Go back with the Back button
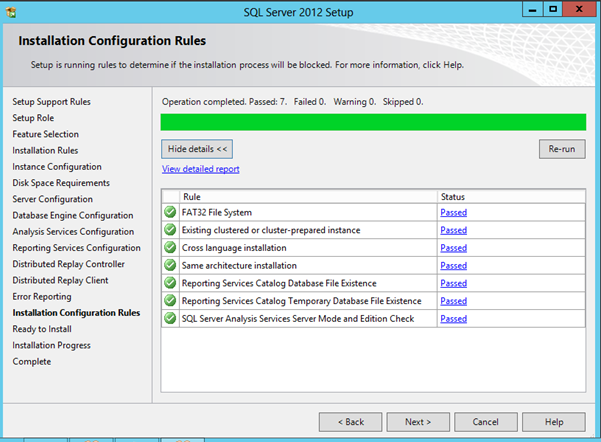This screenshot has width=601, height=442. [x=349, y=422]
